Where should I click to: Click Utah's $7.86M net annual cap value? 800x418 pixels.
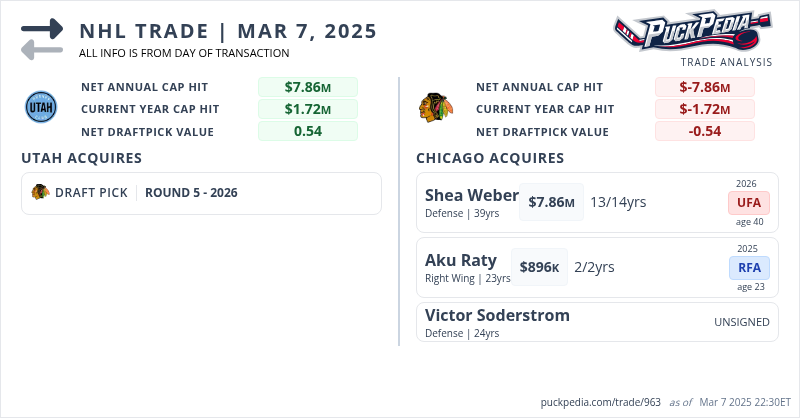pos(307,87)
